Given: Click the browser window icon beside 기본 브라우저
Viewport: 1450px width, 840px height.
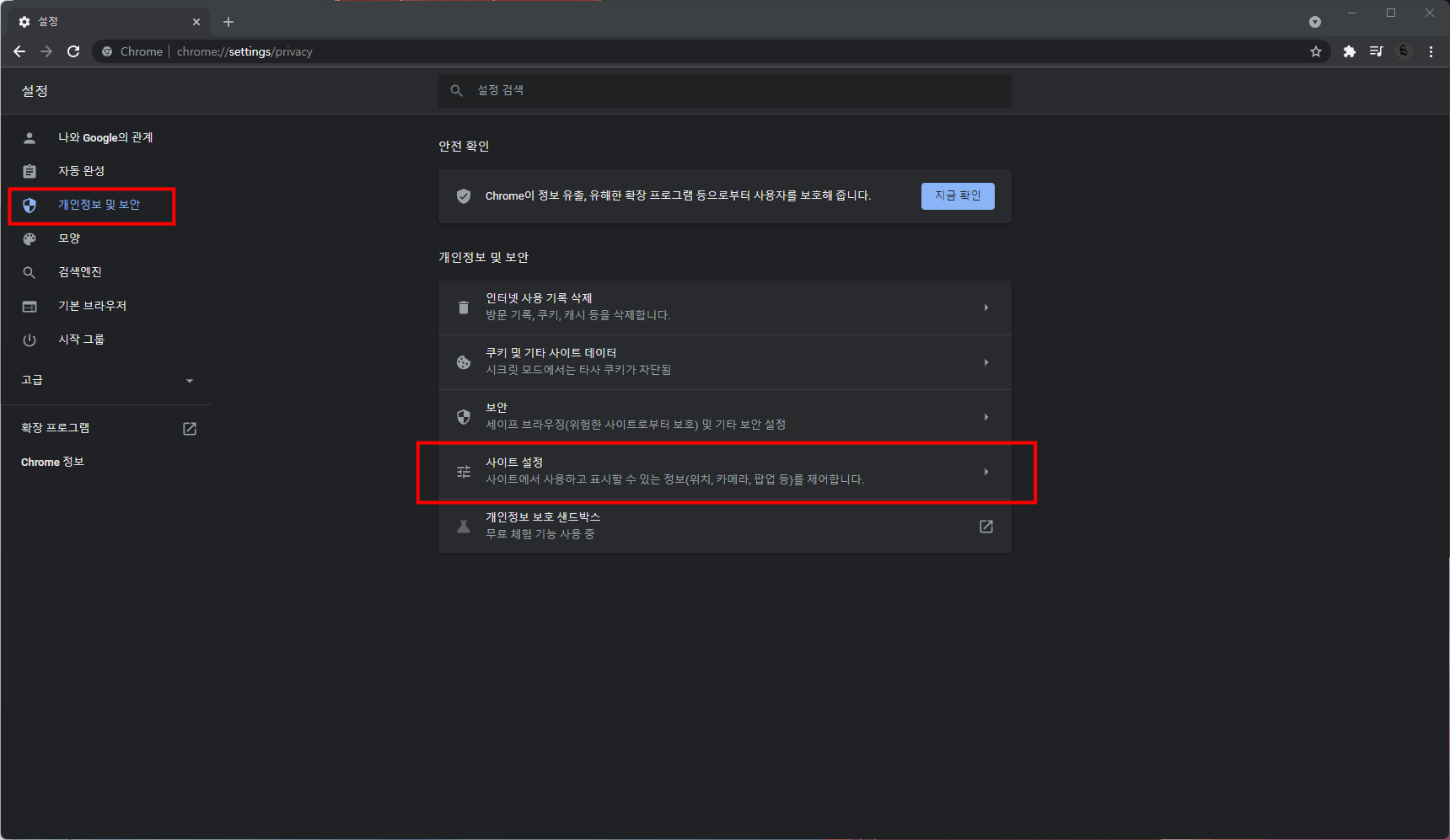Looking at the screenshot, I should (x=30, y=306).
